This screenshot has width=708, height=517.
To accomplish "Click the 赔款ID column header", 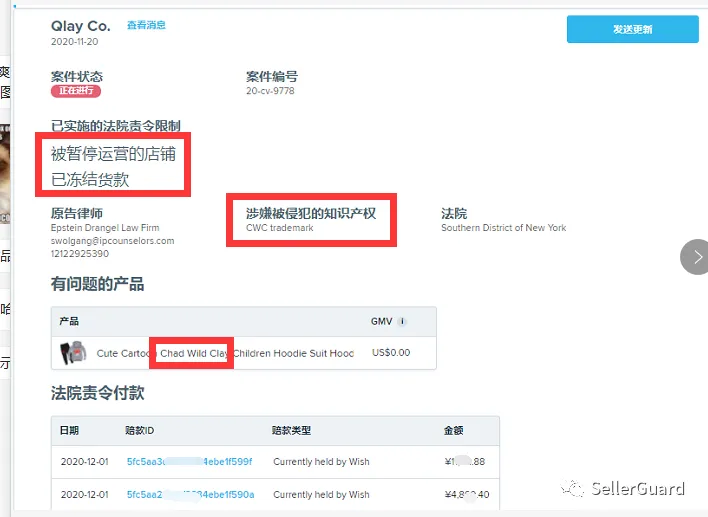I will click(140, 430).
